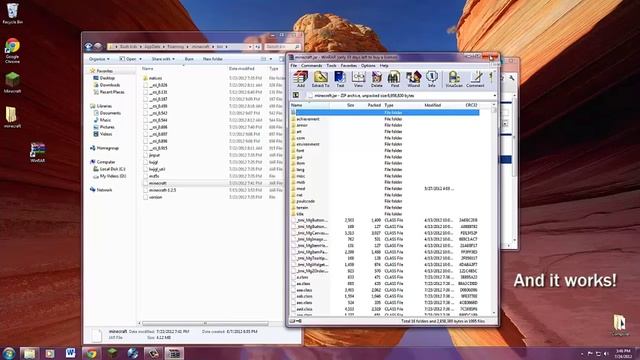Select Recent Places in Explorer sidebar
This screenshot has height=360, width=640.
pyautogui.click(x=112, y=92)
